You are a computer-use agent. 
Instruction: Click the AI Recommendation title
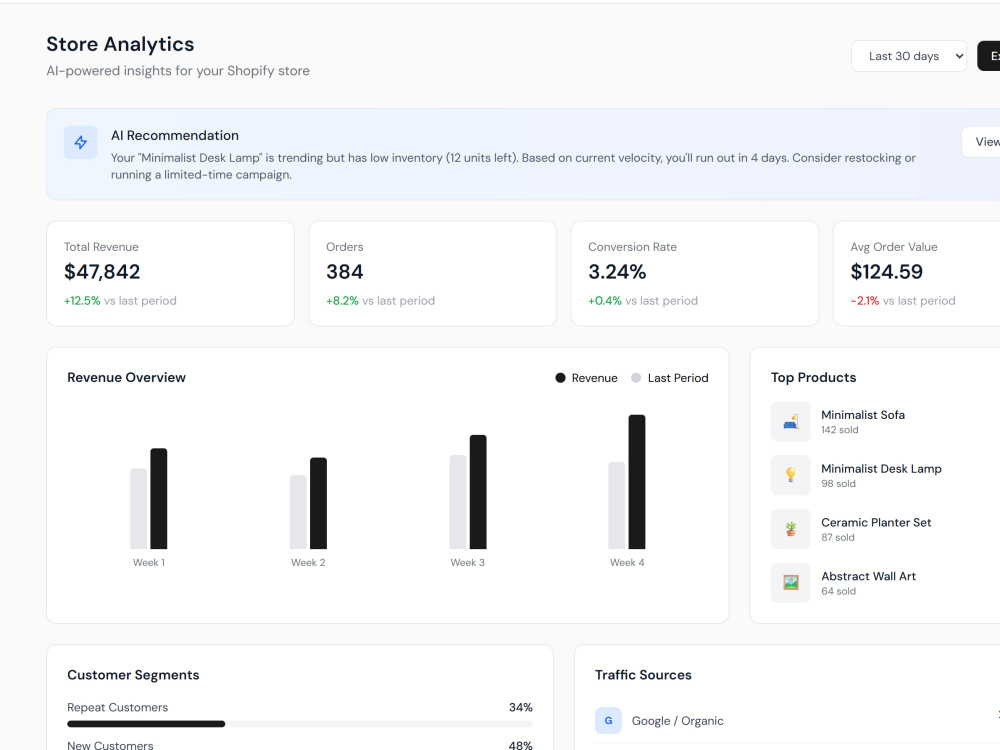175,135
